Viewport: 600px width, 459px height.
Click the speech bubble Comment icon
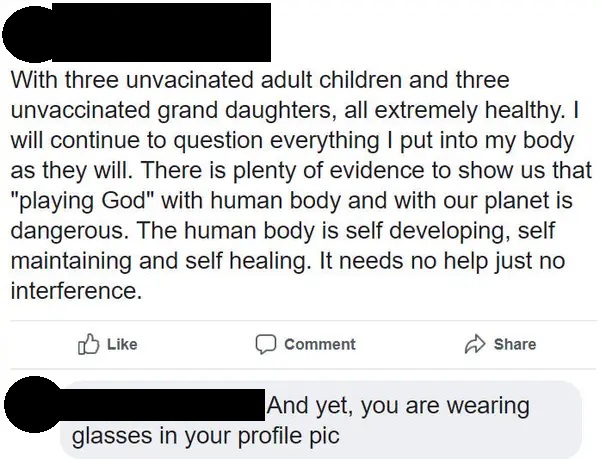(266, 344)
